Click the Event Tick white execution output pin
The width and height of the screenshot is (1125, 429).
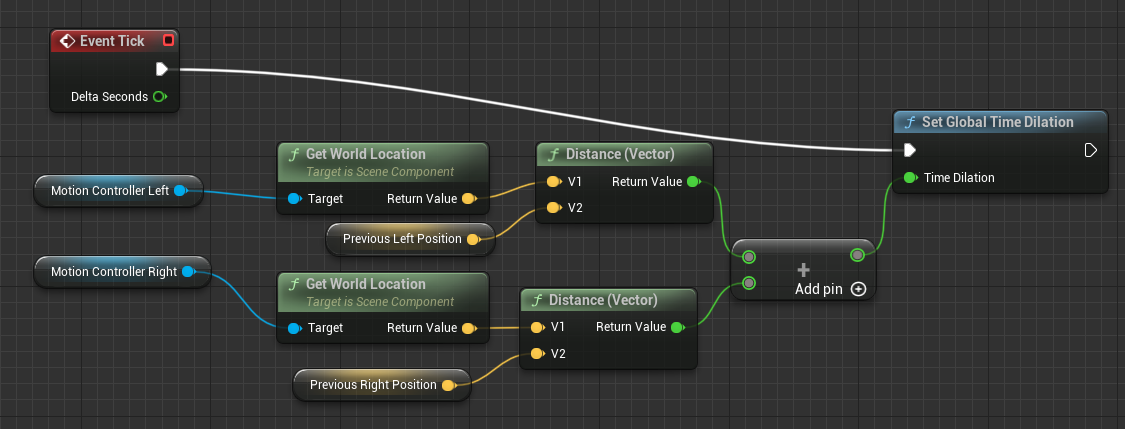pyautogui.click(x=162, y=69)
